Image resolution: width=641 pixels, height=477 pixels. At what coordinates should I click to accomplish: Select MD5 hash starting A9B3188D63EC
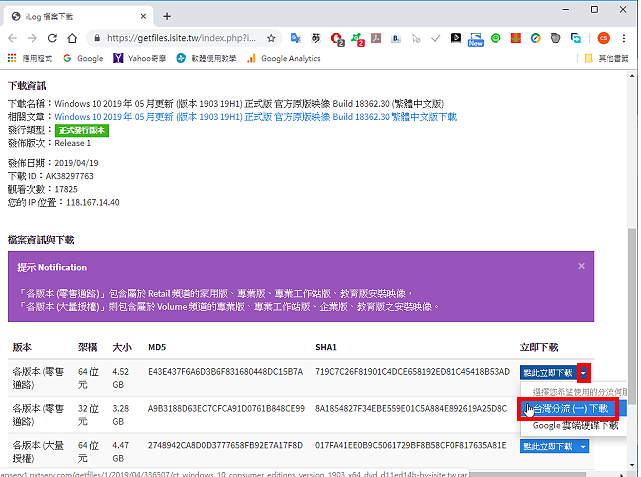[x=226, y=409]
